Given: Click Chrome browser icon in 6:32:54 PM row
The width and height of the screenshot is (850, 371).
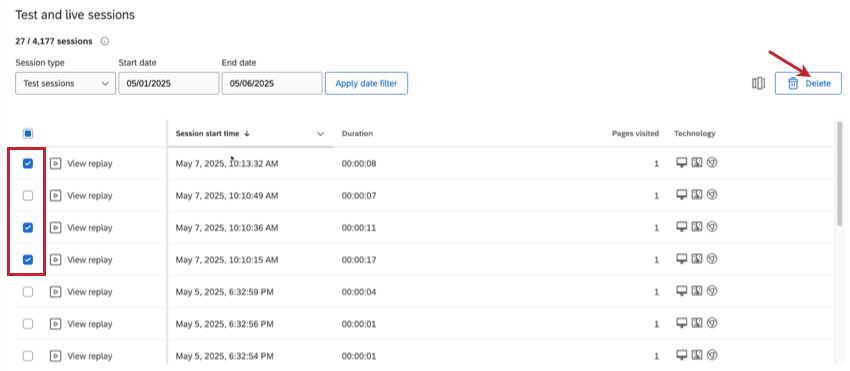Looking at the screenshot, I should [x=712, y=355].
